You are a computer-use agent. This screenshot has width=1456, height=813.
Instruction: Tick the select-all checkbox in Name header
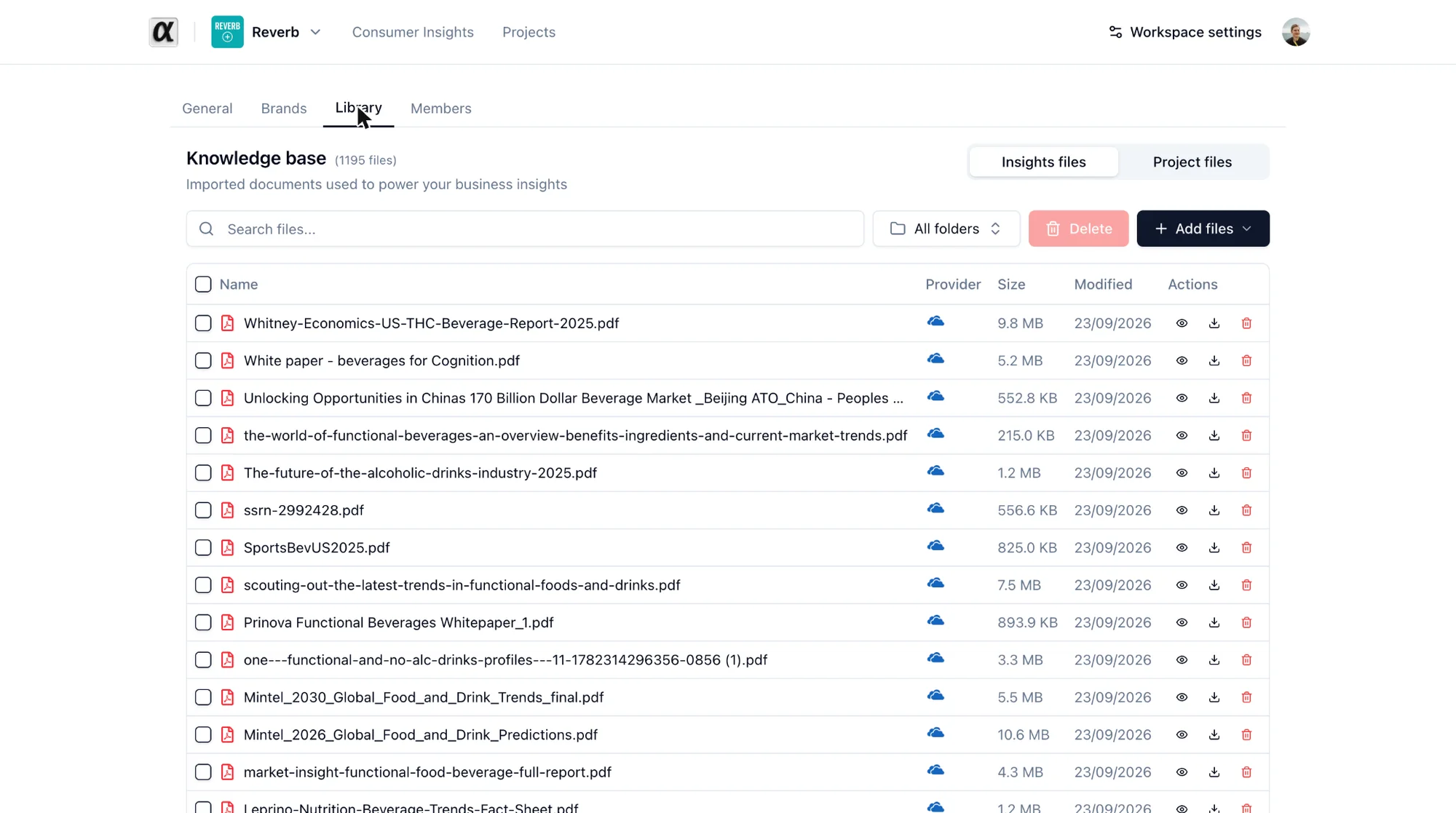[203, 285]
